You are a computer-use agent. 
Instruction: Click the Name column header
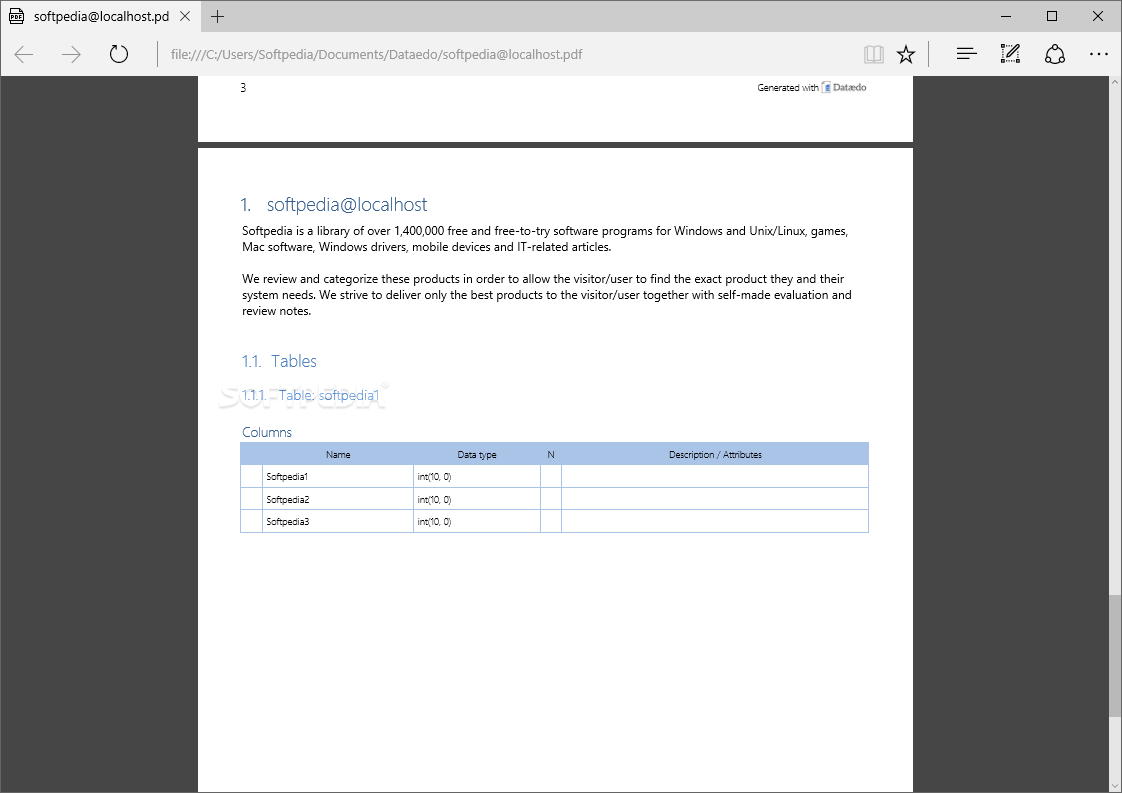click(338, 454)
